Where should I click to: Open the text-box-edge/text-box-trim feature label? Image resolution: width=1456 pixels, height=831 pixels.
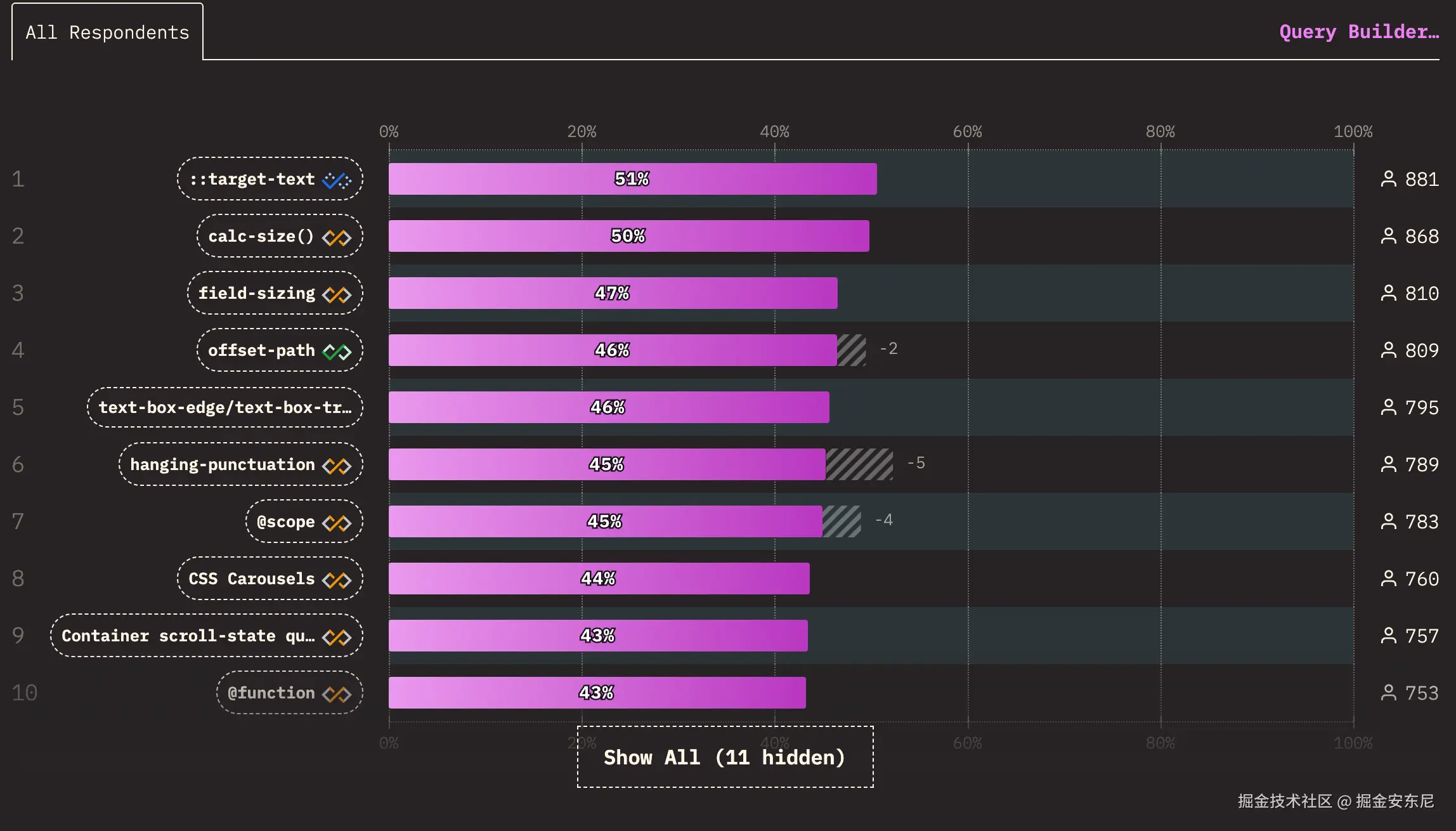[225, 407]
